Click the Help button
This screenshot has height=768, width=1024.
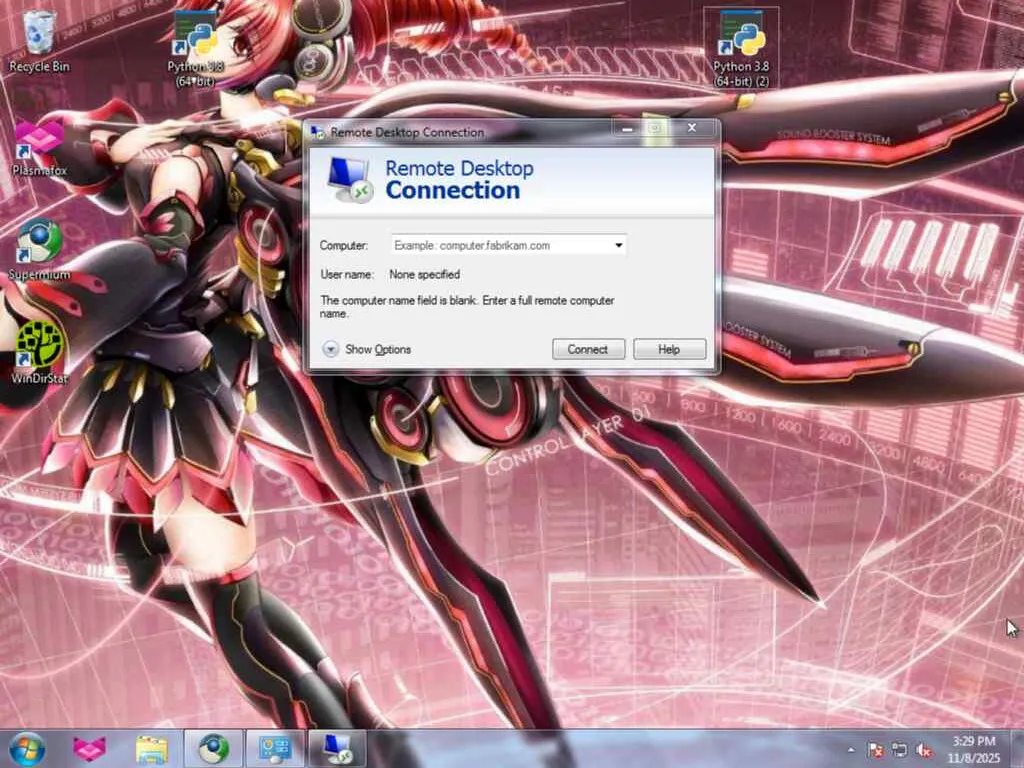pos(669,349)
